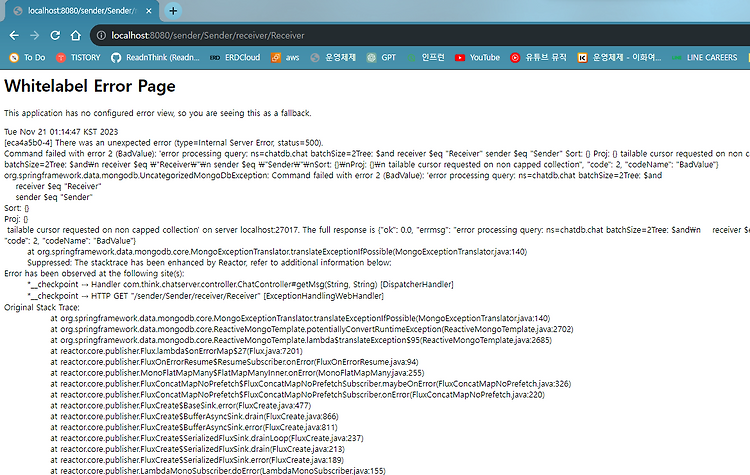
Task: Click the FluxCreate.java:237 drainLoop stack line
Action: point(207,438)
